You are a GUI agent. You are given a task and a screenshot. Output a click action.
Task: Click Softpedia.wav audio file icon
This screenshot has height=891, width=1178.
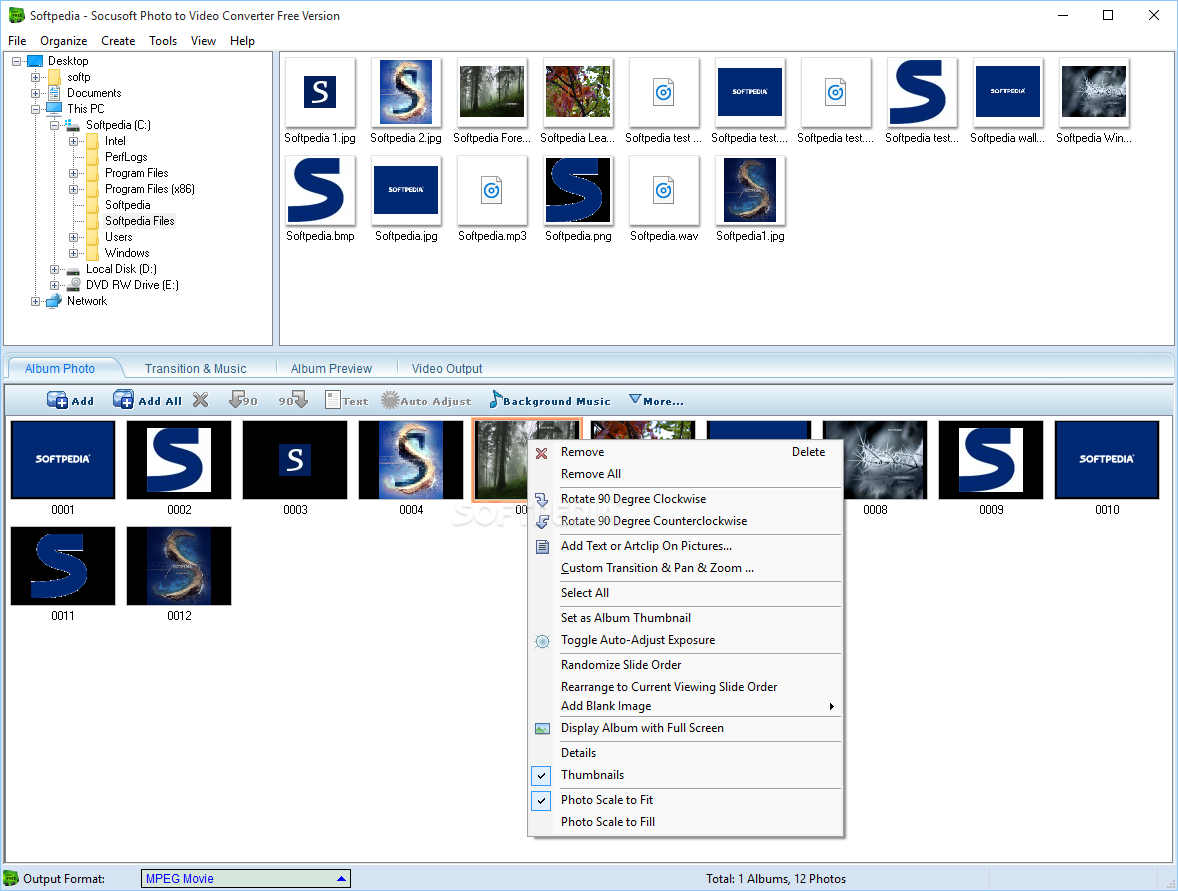664,190
